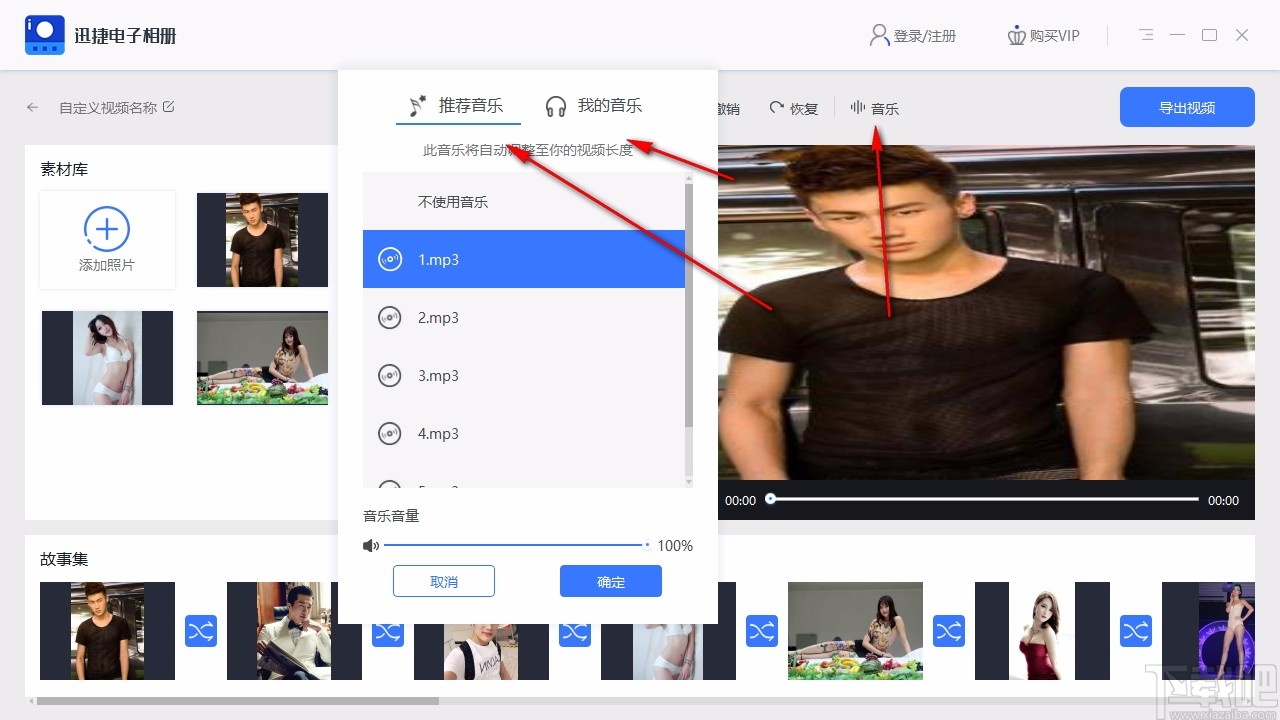Click the 音乐音量 label

tap(391, 516)
